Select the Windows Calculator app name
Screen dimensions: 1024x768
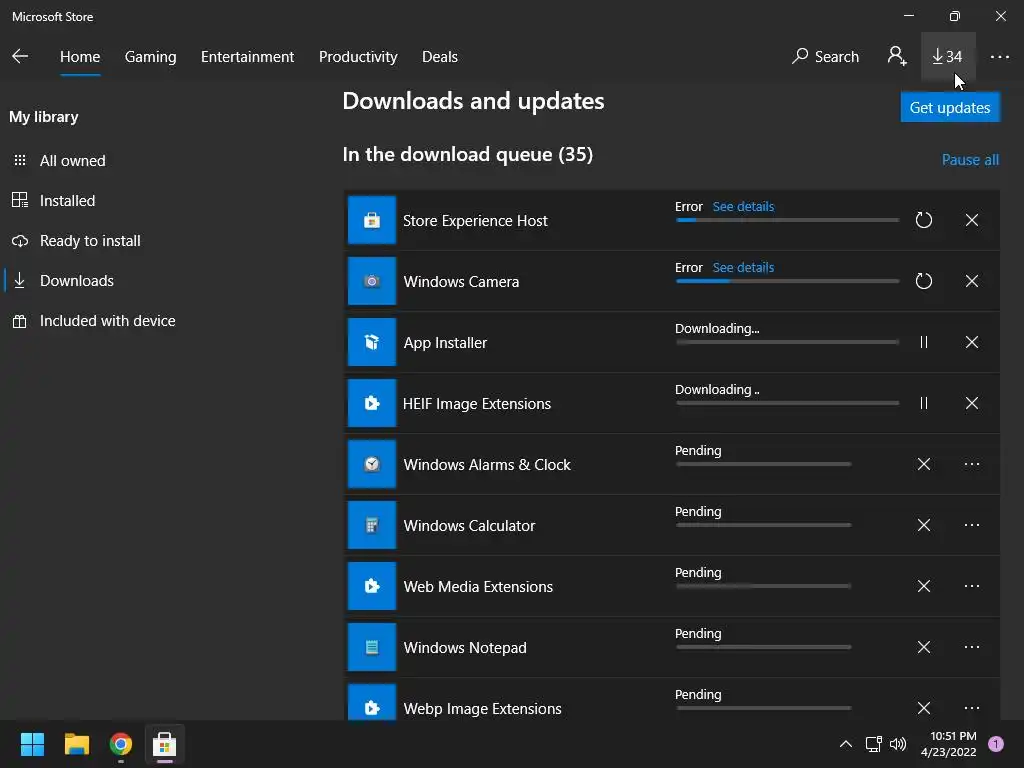(x=469, y=526)
